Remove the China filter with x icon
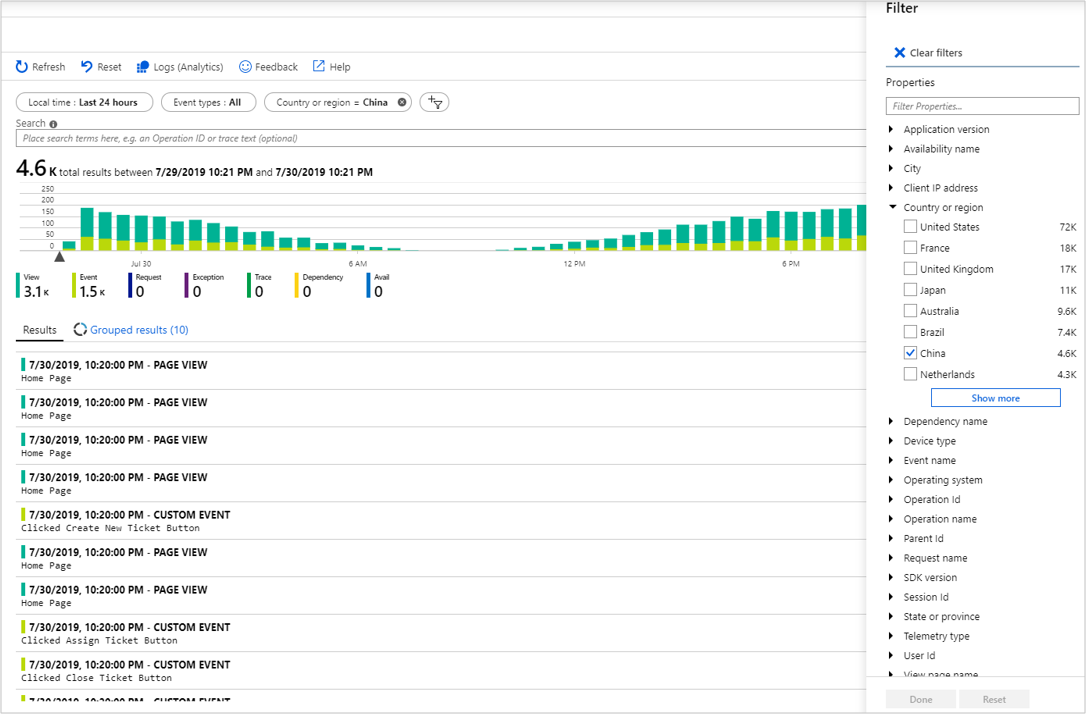1086x714 pixels. [x=402, y=102]
